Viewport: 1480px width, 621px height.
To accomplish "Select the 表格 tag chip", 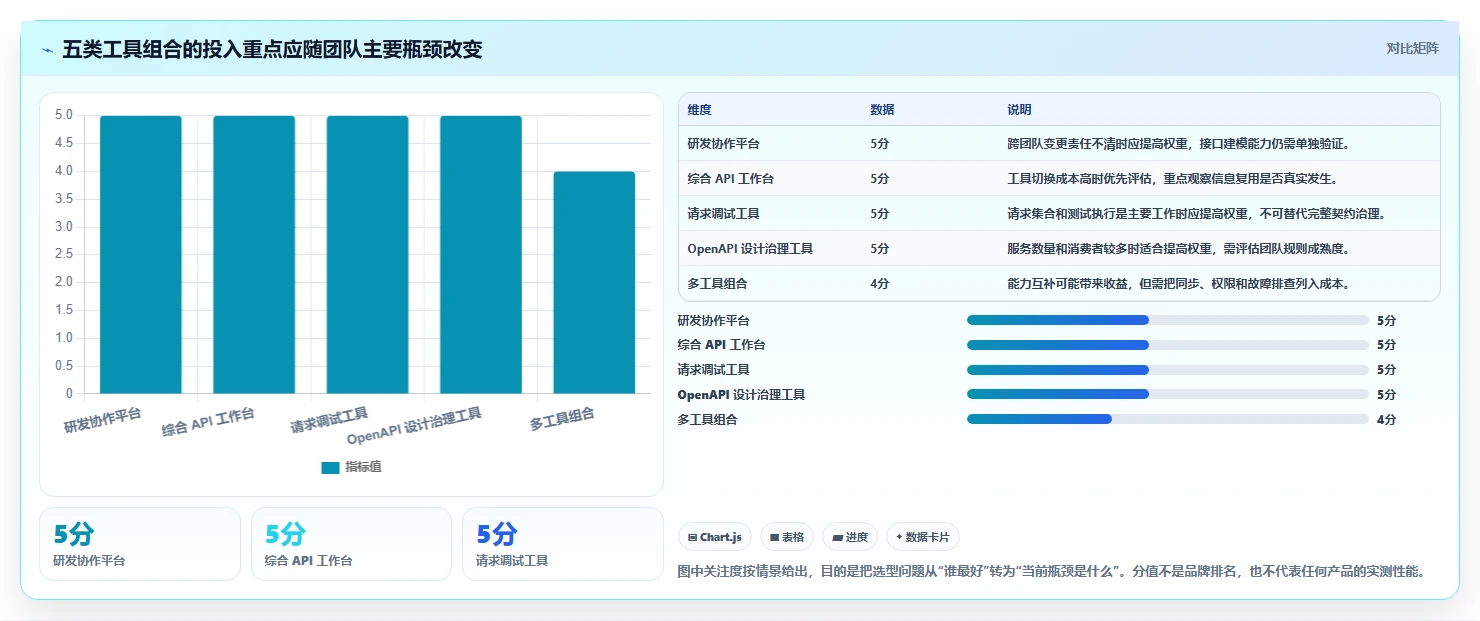I will (x=787, y=537).
